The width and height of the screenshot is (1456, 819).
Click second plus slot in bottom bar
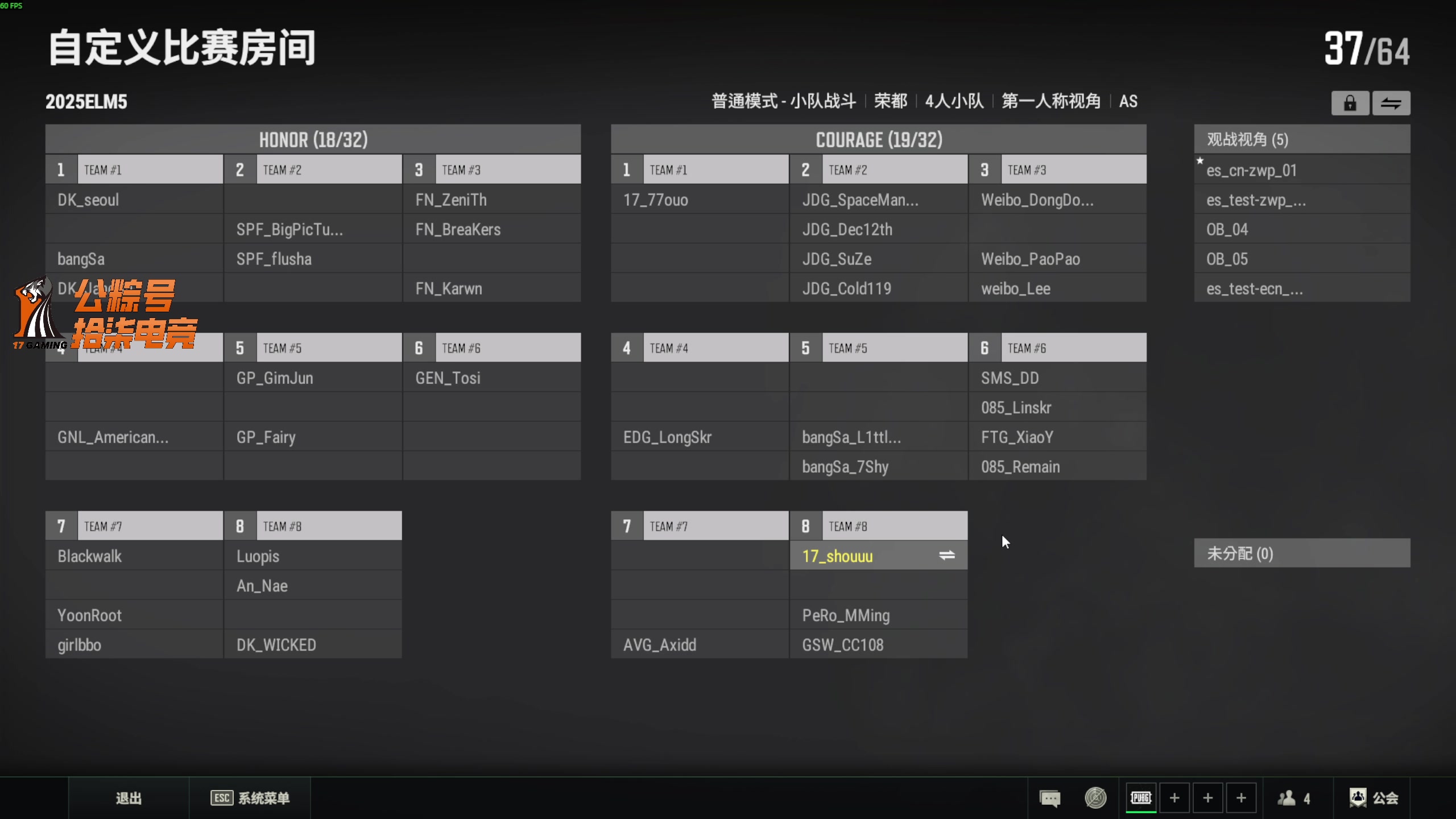click(x=1208, y=798)
